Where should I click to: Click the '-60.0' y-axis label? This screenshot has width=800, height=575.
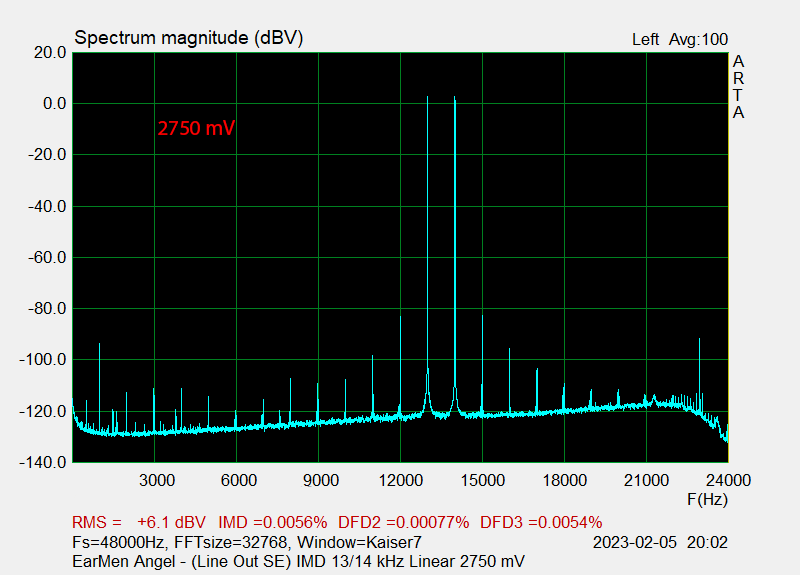click(47, 258)
